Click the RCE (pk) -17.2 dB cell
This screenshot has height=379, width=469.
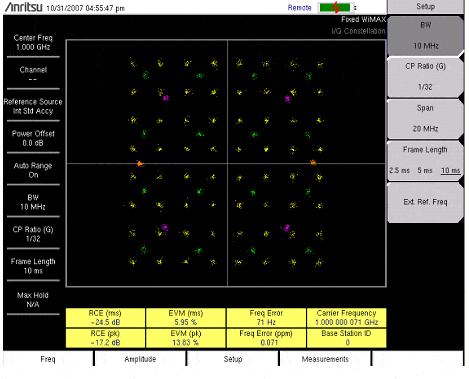[x=105, y=338]
